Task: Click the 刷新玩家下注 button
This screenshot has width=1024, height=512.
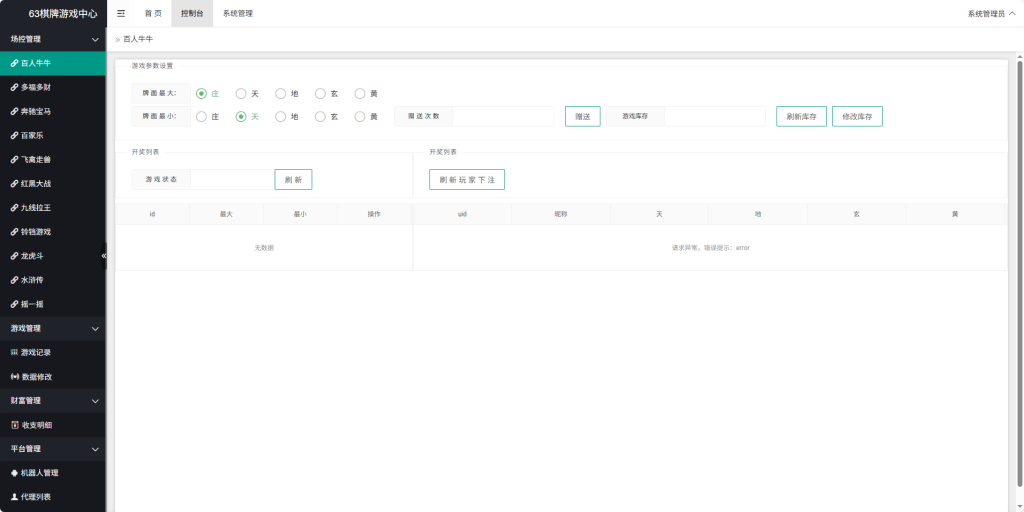Action: point(467,180)
